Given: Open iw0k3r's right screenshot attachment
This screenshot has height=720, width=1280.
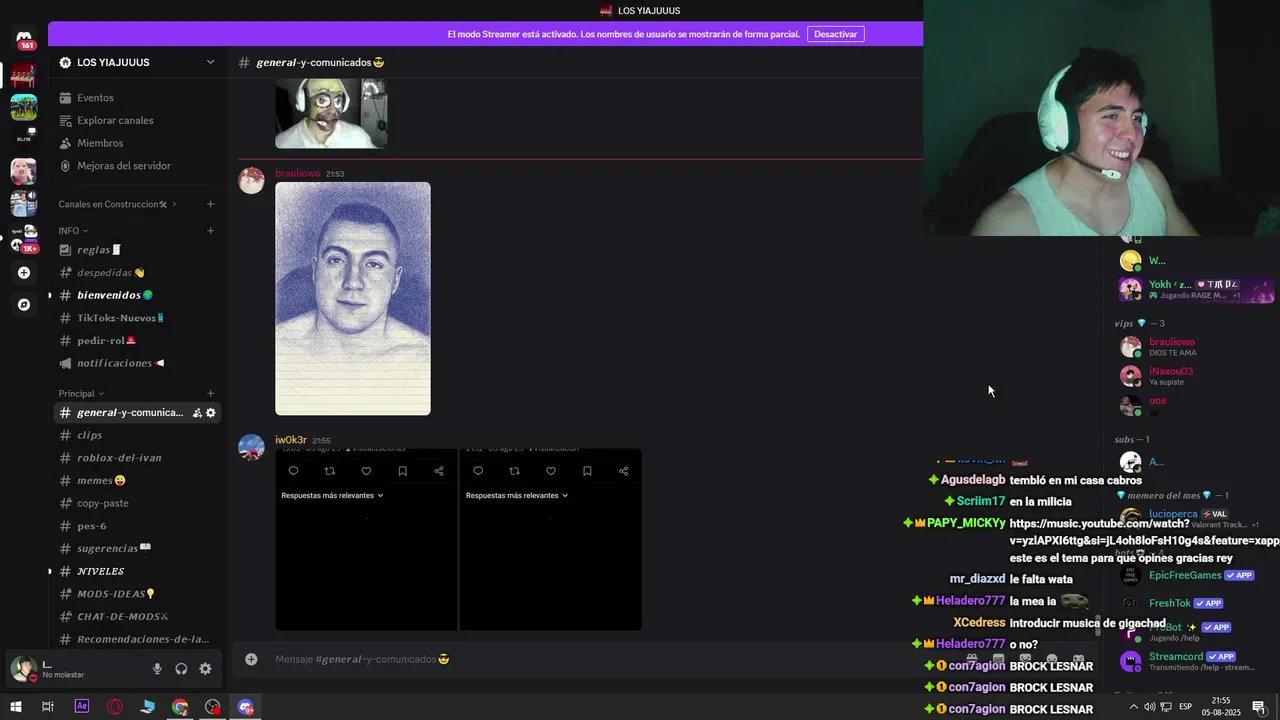Looking at the screenshot, I should click(551, 540).
